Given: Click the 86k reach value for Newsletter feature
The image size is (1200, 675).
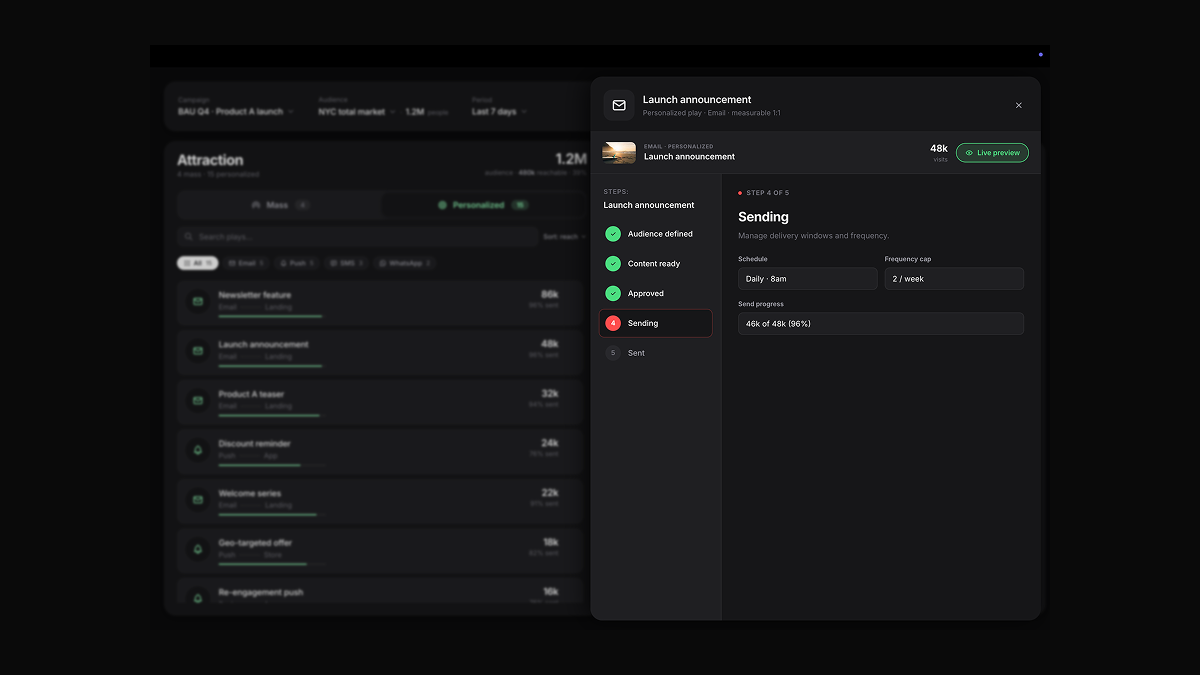Looking at the screenshot, I should click(549, 295).
